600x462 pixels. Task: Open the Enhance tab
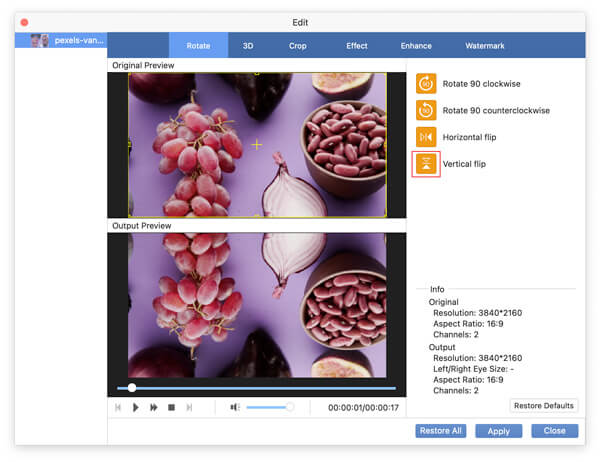(417, 46)
